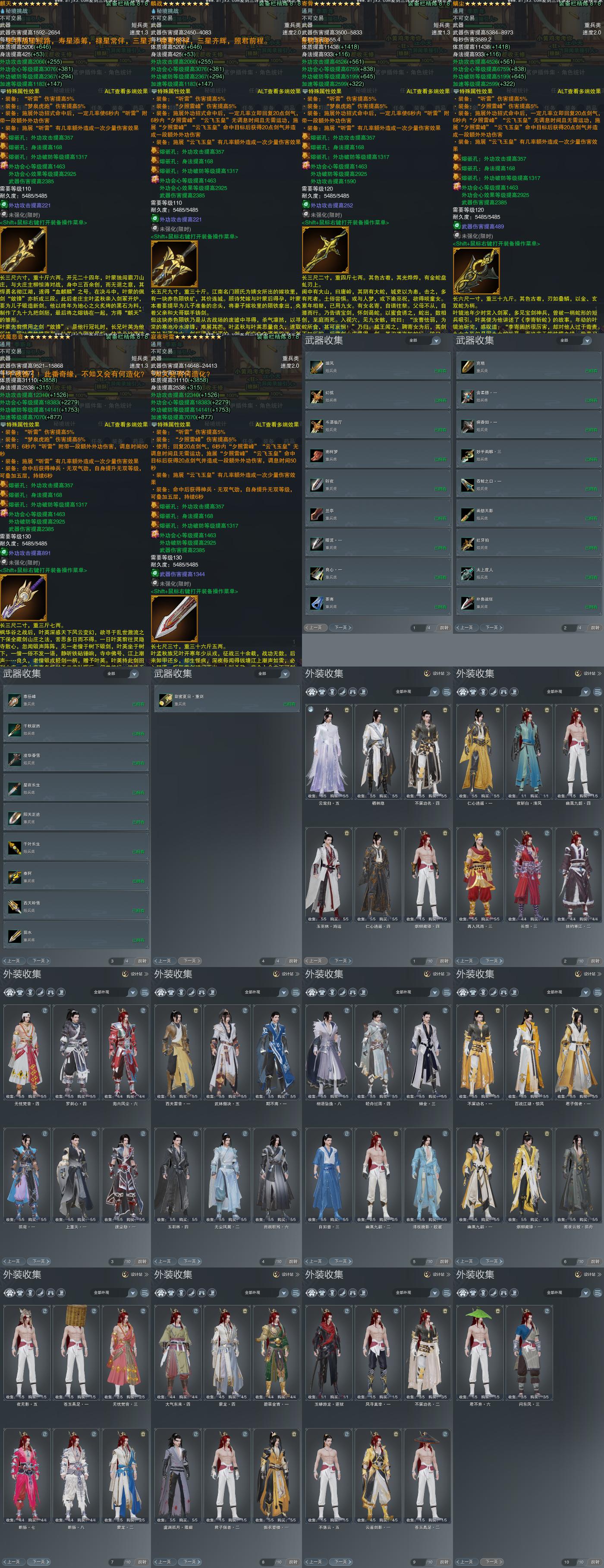Click the text 武器伤害提高489
Image resolution: width=604 pixels, height=1568 pixels.
483,226
